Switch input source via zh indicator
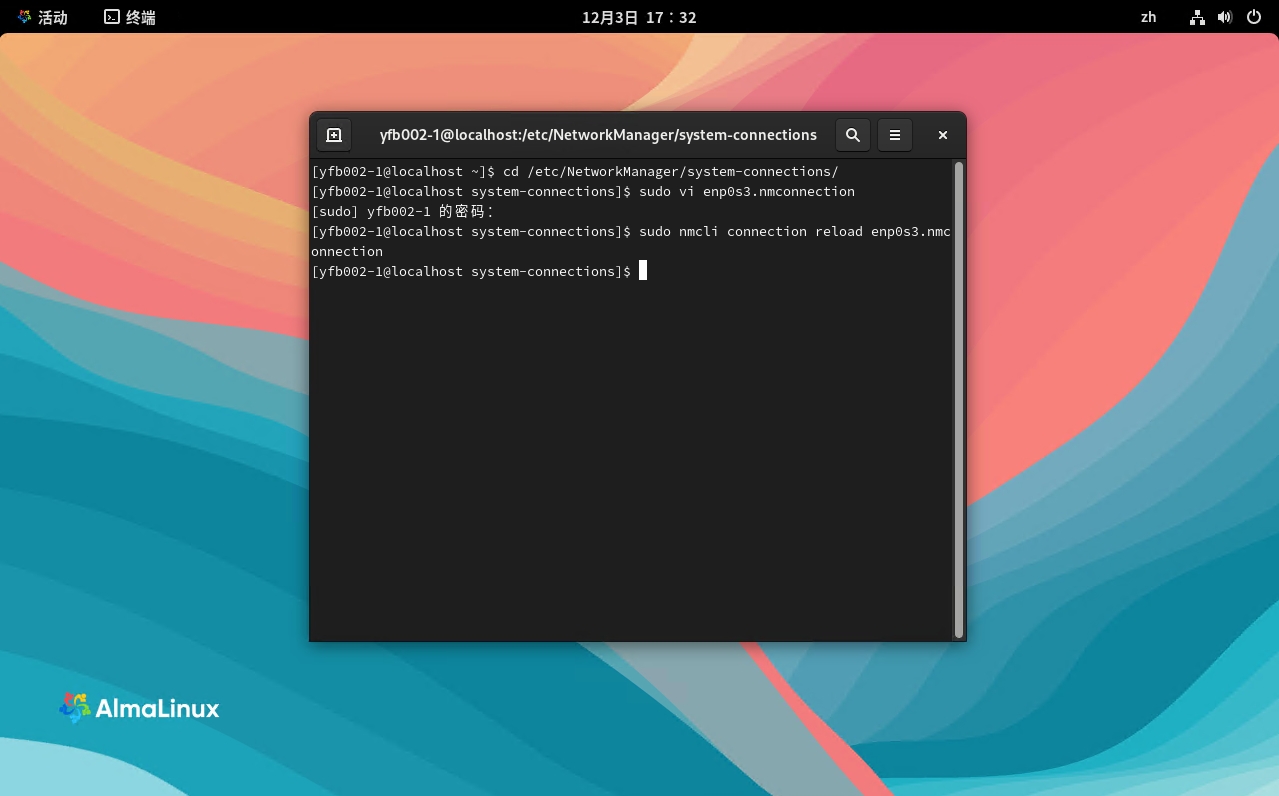This screenshot has height=796, width=1279. point(1148,17)
